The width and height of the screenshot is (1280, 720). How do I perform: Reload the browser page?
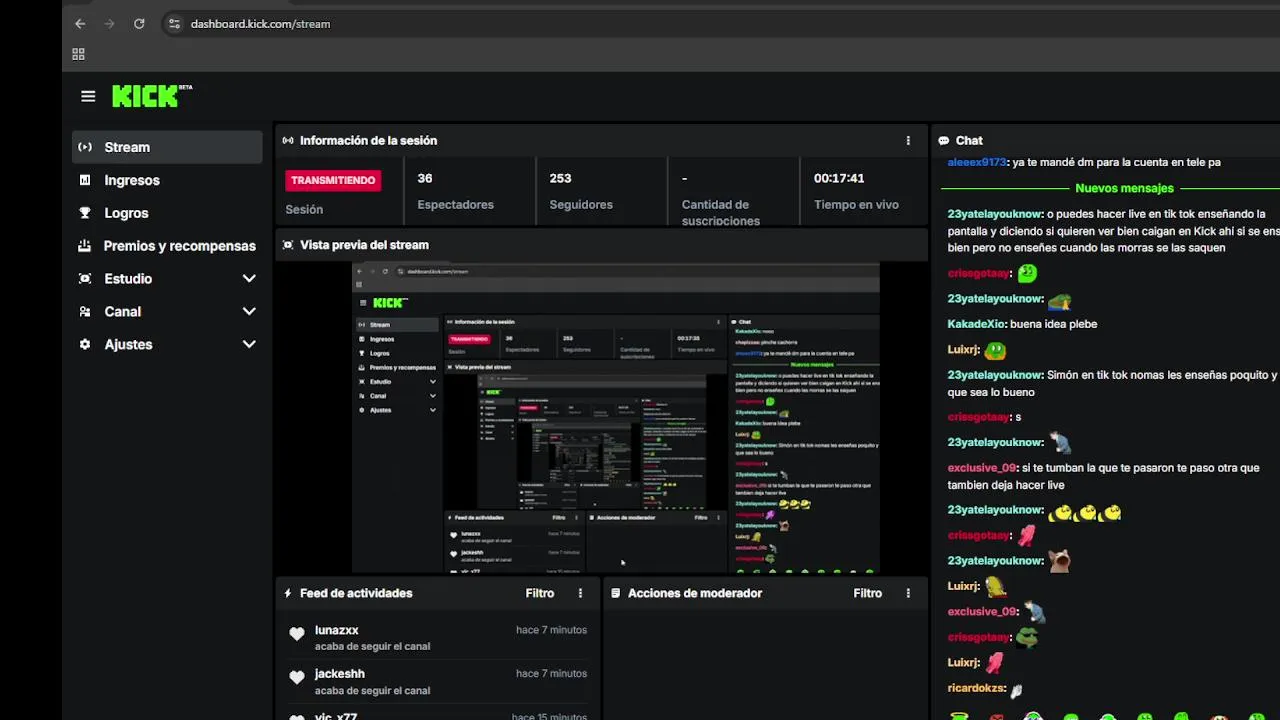139,24
